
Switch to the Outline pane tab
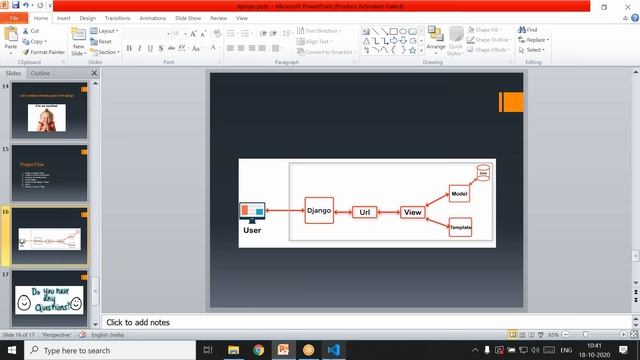coord(40,73)
